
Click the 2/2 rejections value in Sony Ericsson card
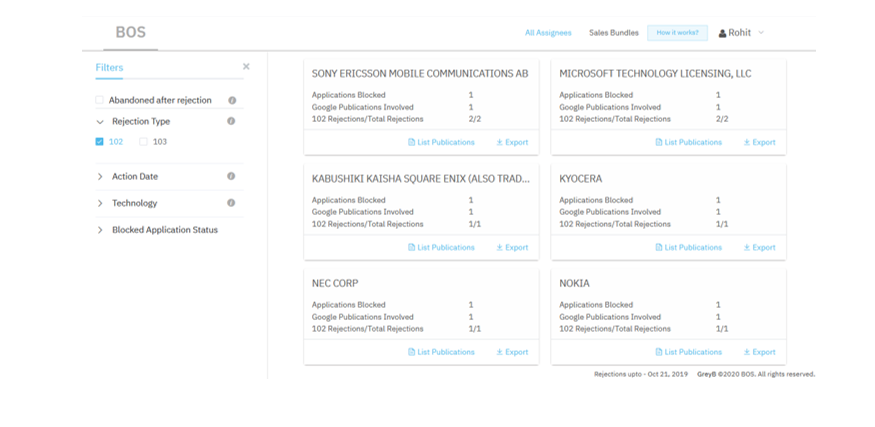pos(475,119)
